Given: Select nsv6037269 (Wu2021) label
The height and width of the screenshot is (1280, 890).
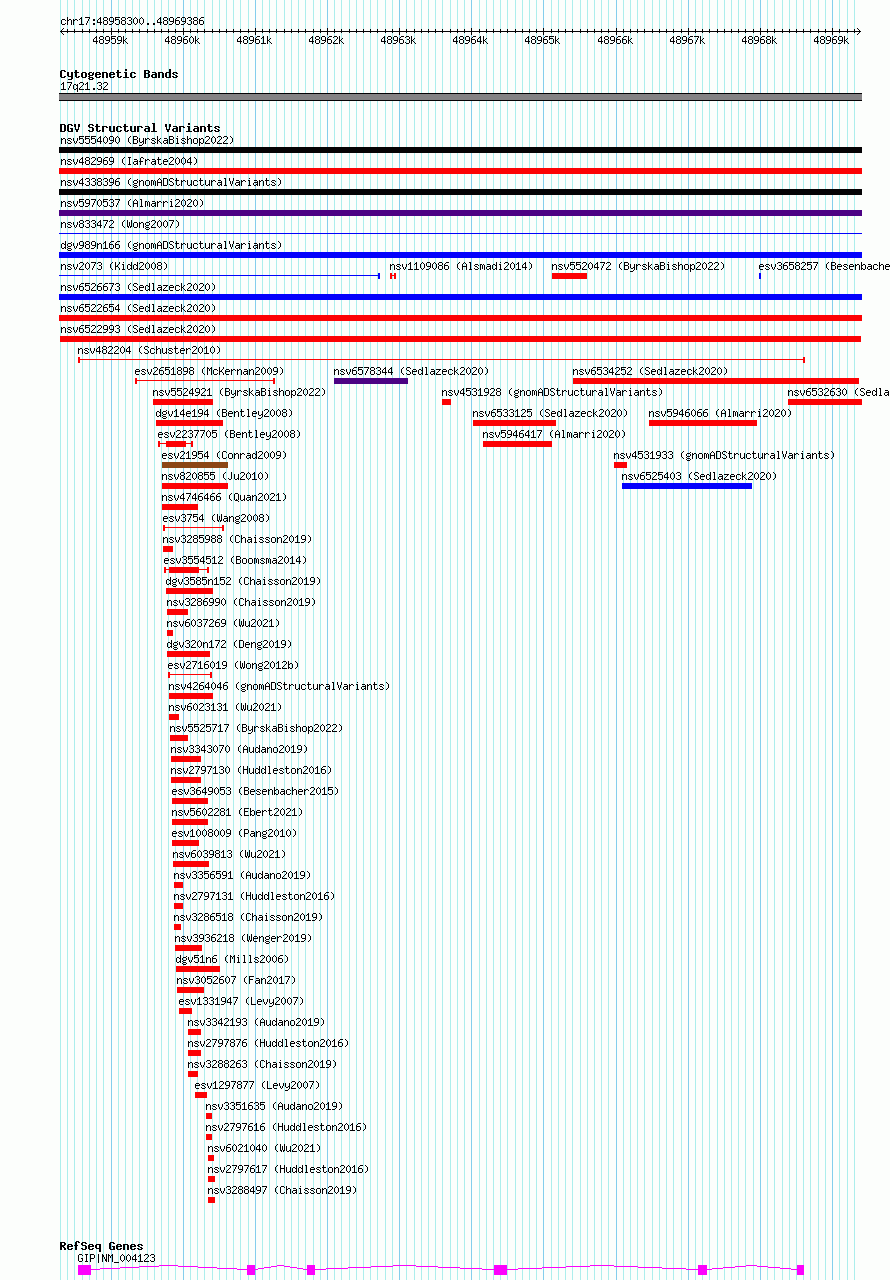Looking at the screenshot, I should coord(223,623).
